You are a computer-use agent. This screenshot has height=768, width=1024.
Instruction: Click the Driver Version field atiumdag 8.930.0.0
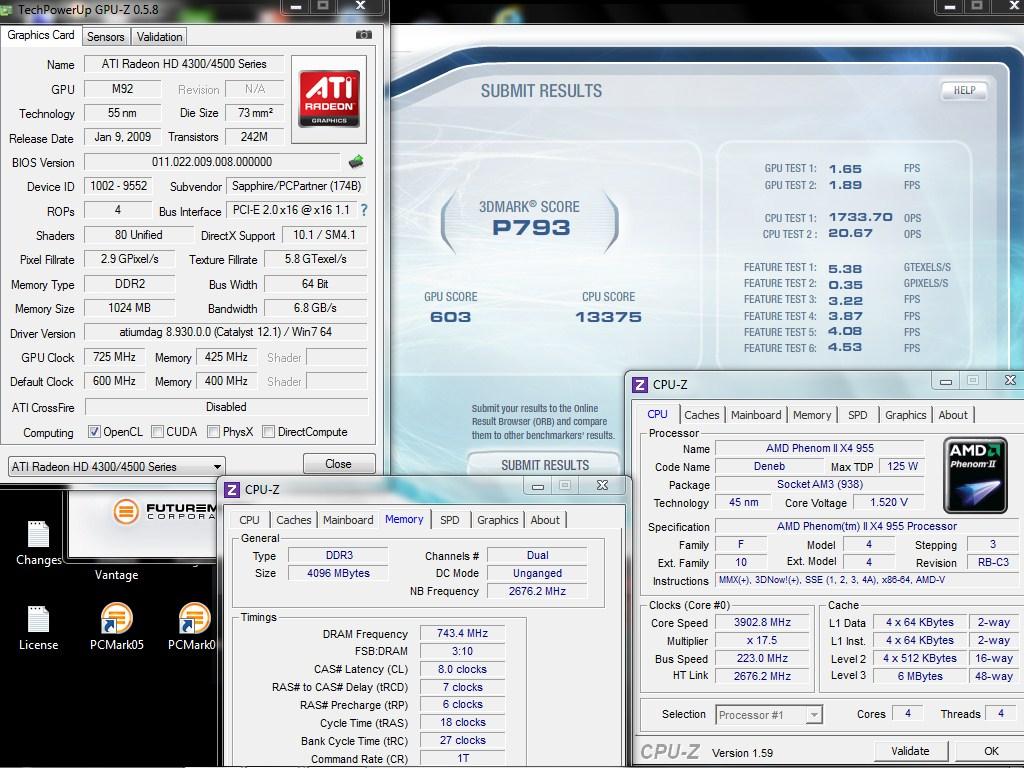pos(226,332)
